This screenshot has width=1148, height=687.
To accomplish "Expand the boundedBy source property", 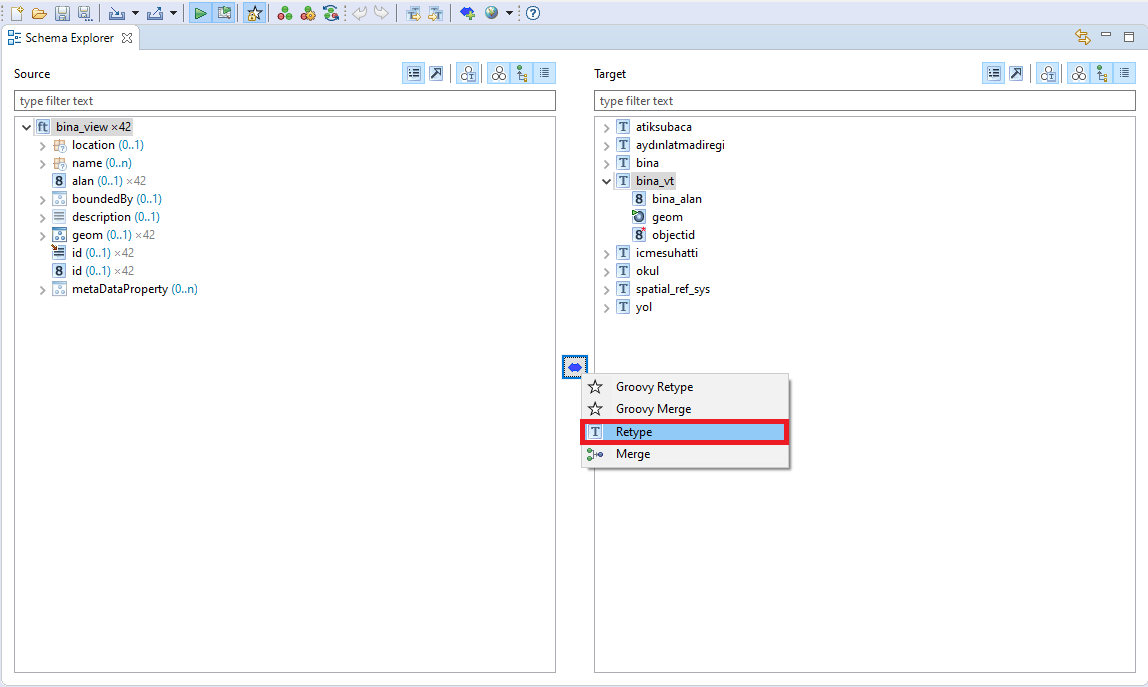I will coord(42,199).
